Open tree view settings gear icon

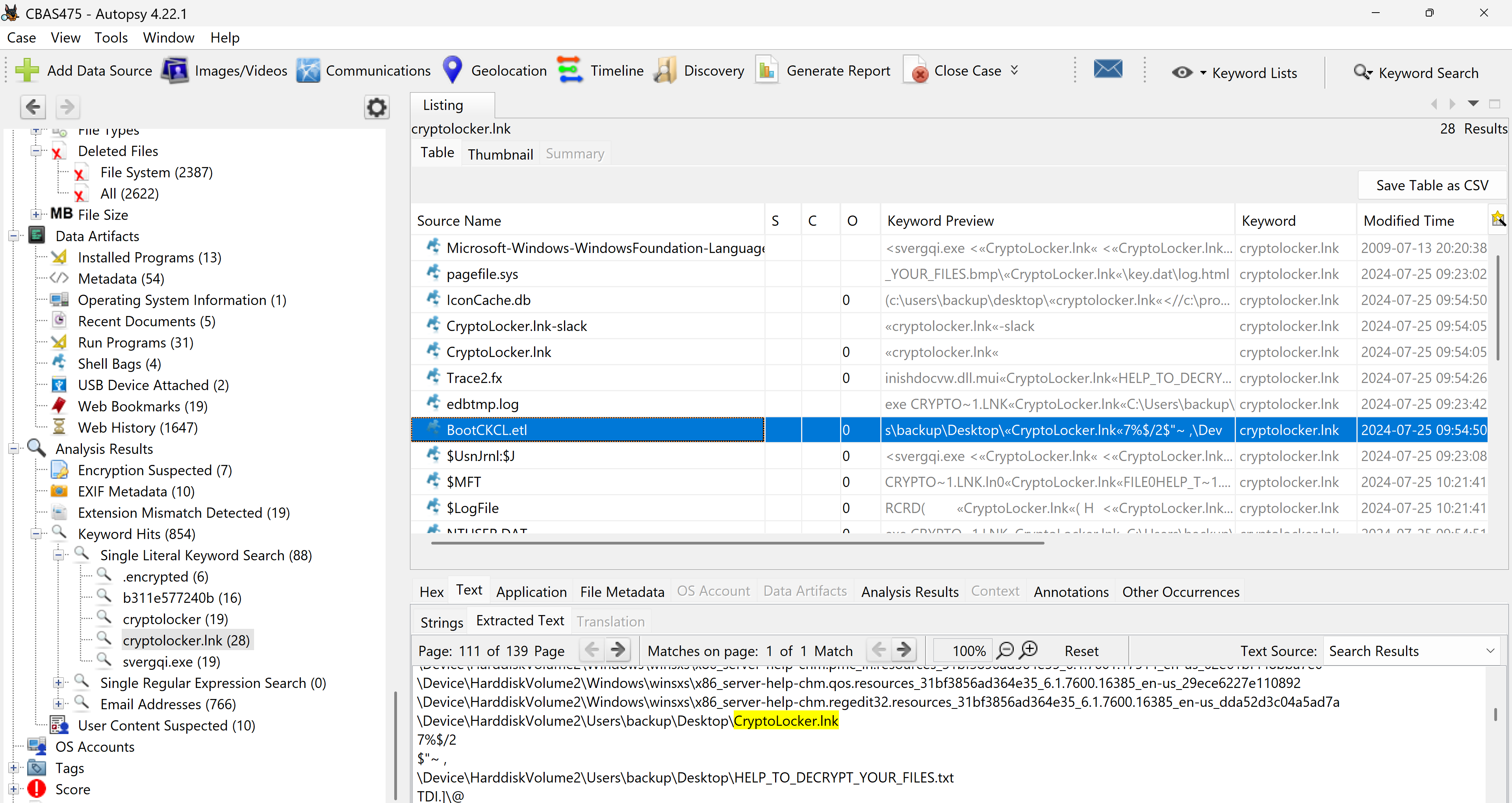coord(376,107)
